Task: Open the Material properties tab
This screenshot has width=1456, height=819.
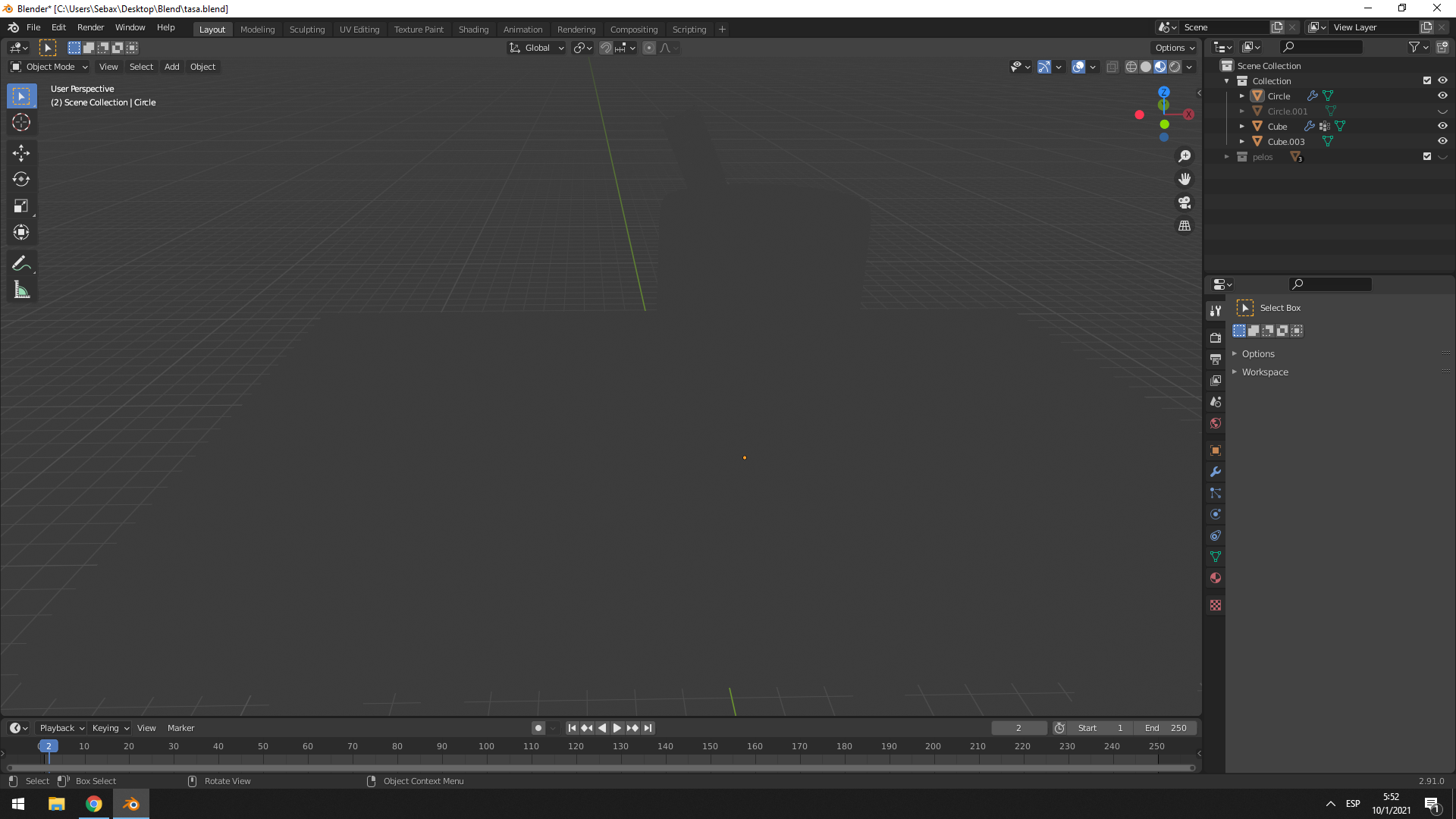Action: [1216, 578]
